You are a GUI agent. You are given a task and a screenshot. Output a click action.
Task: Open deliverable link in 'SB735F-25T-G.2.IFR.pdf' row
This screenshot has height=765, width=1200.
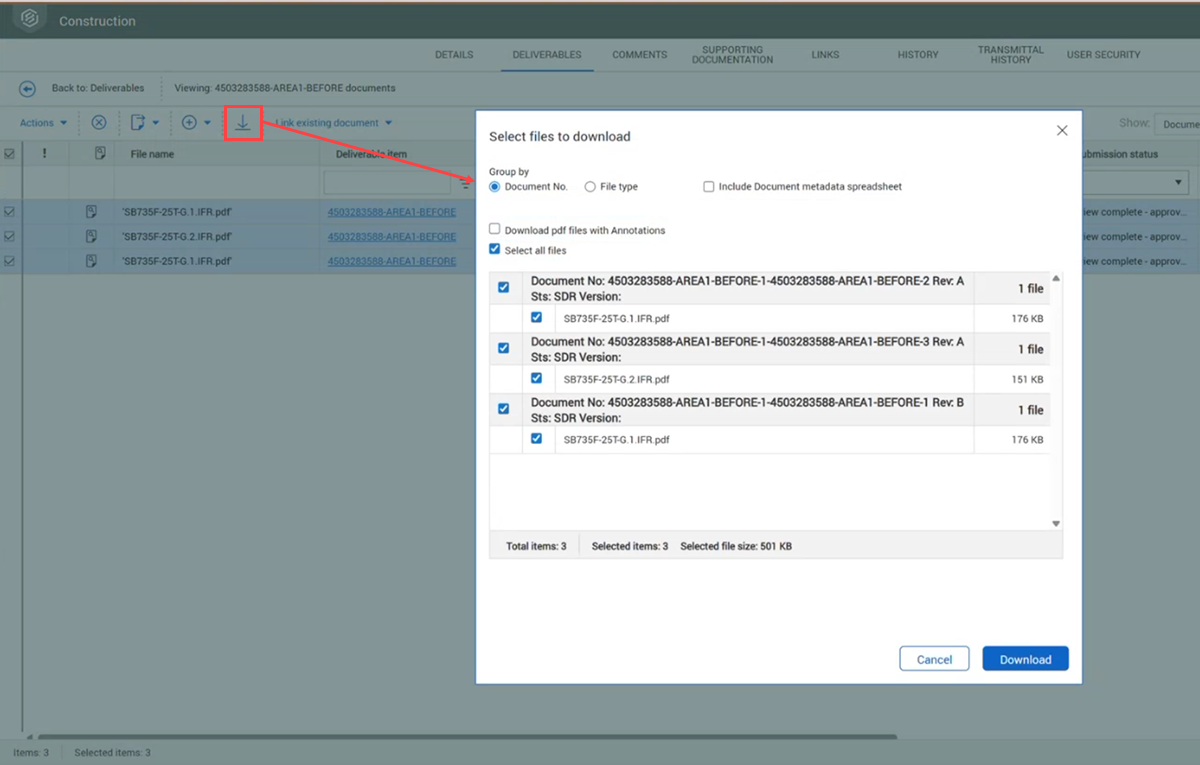pos(392,237)
